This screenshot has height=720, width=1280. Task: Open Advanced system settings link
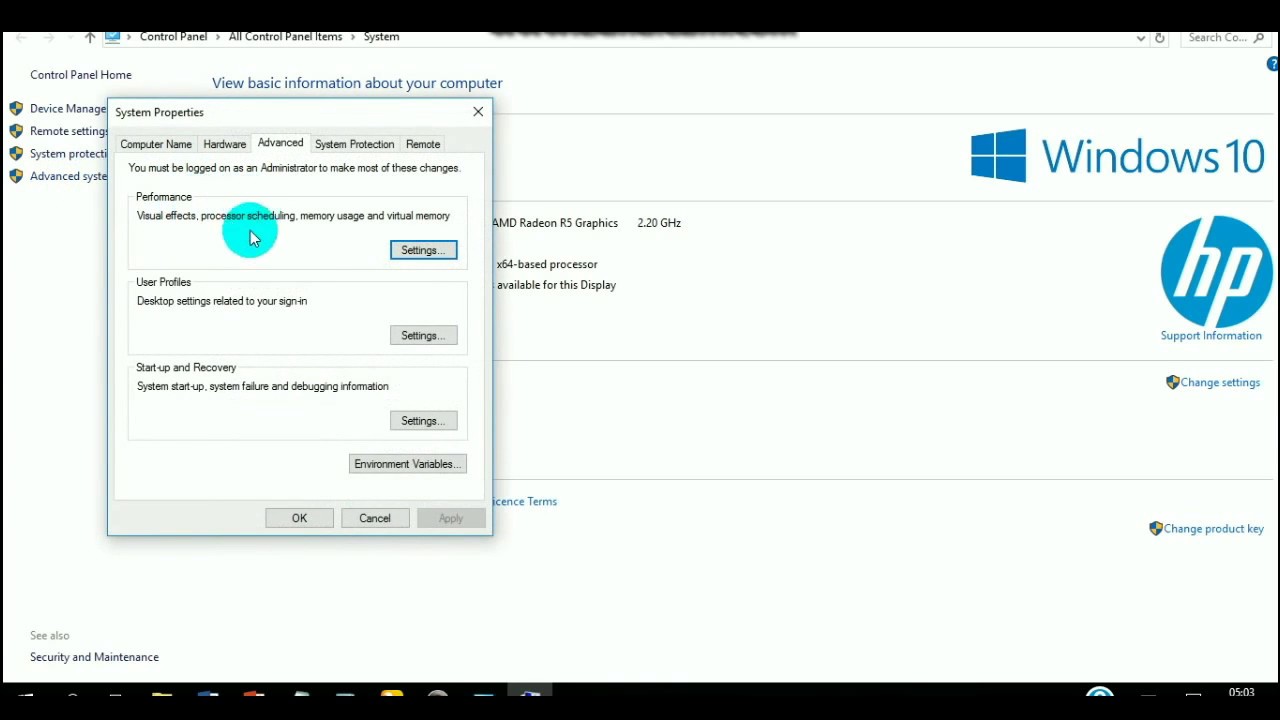[69, 176]
